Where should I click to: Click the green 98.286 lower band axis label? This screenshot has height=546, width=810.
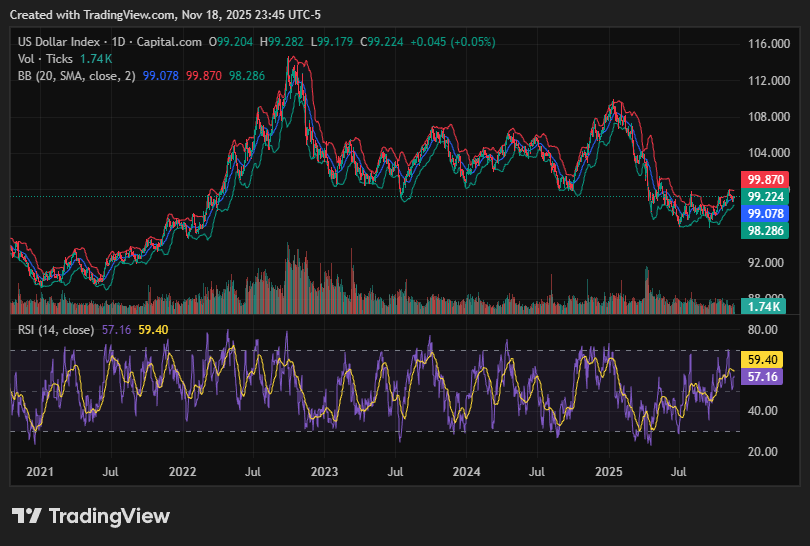tap(767, 231)
